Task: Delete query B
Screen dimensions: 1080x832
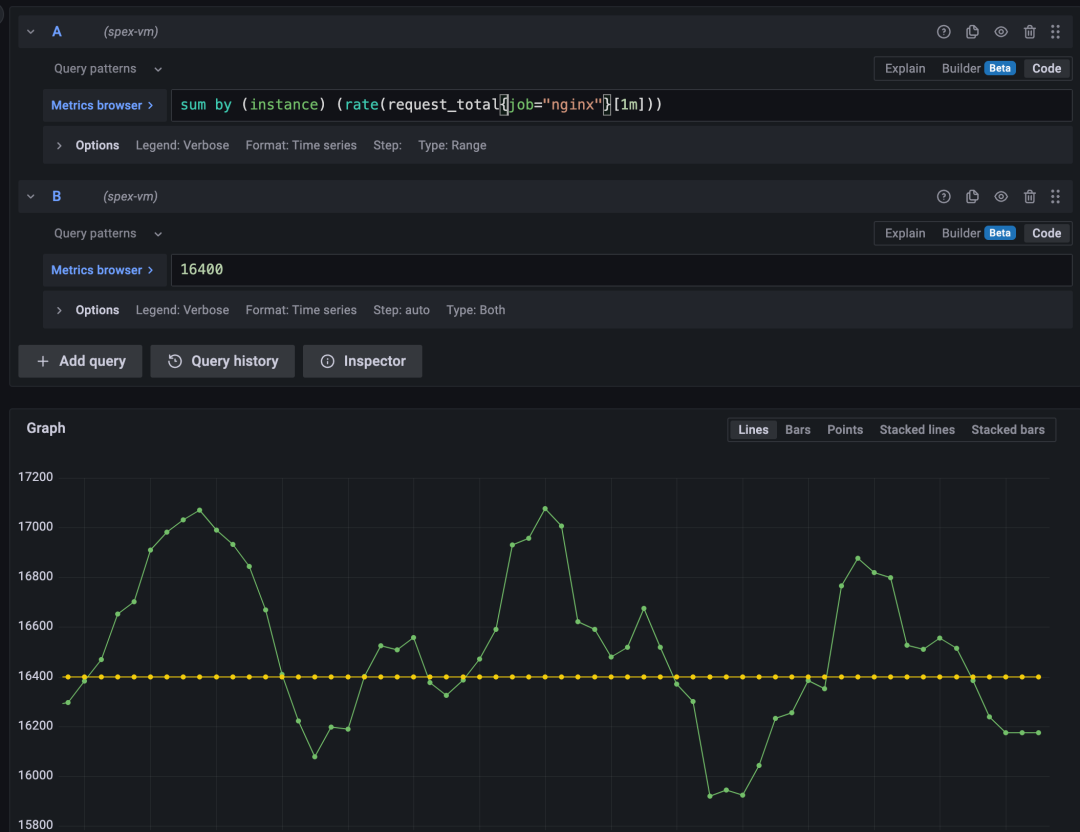Action: pos(1030,196)
